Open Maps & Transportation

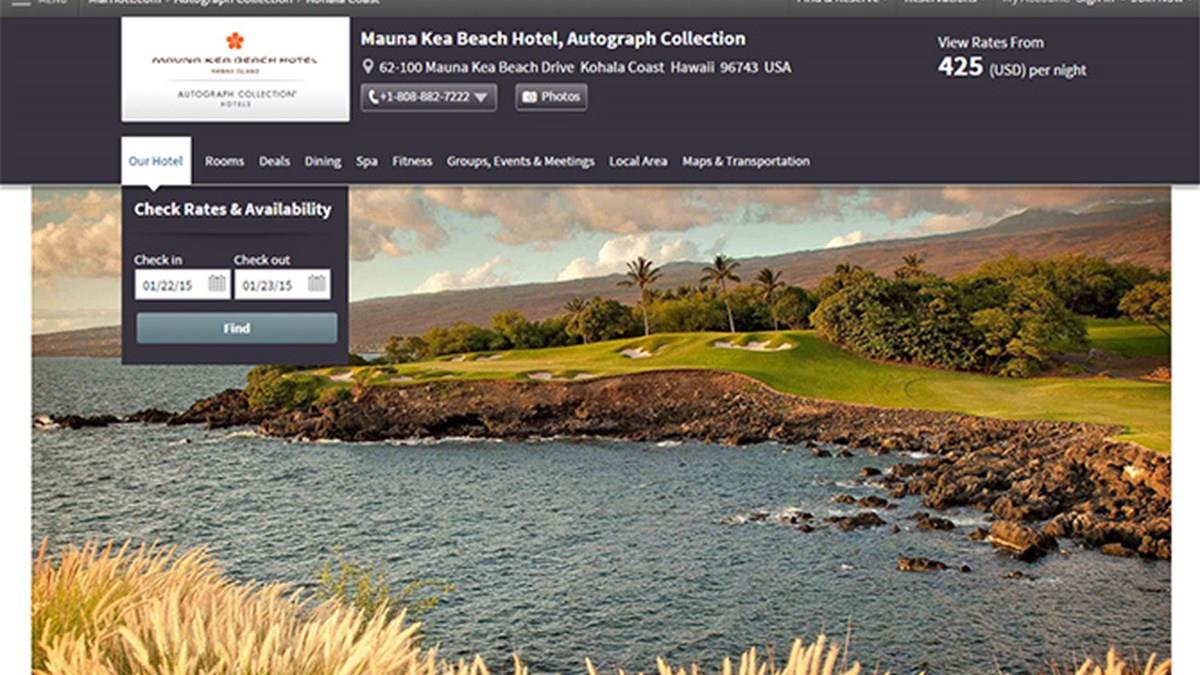click(x=746, y=161)
